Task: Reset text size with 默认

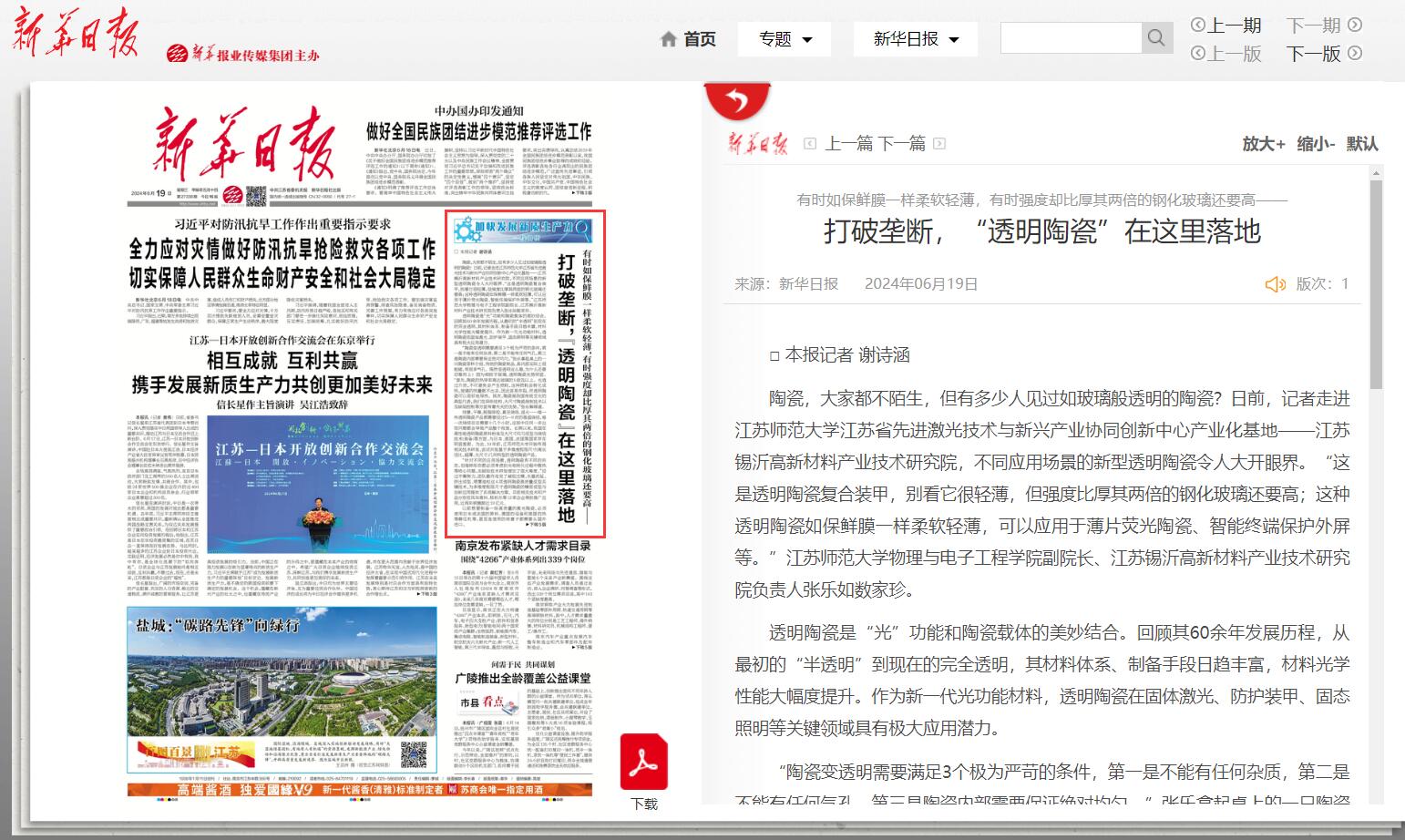Action: 1362,144
